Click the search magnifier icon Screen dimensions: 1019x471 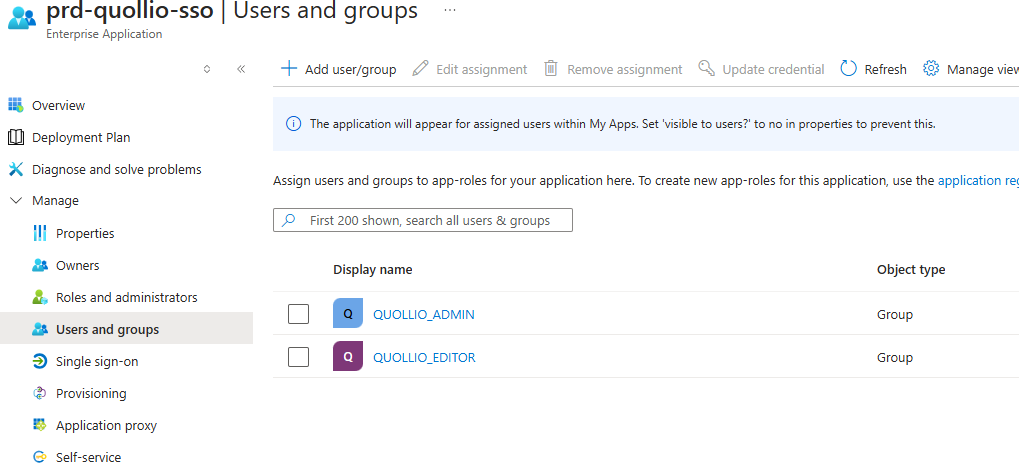288,220
